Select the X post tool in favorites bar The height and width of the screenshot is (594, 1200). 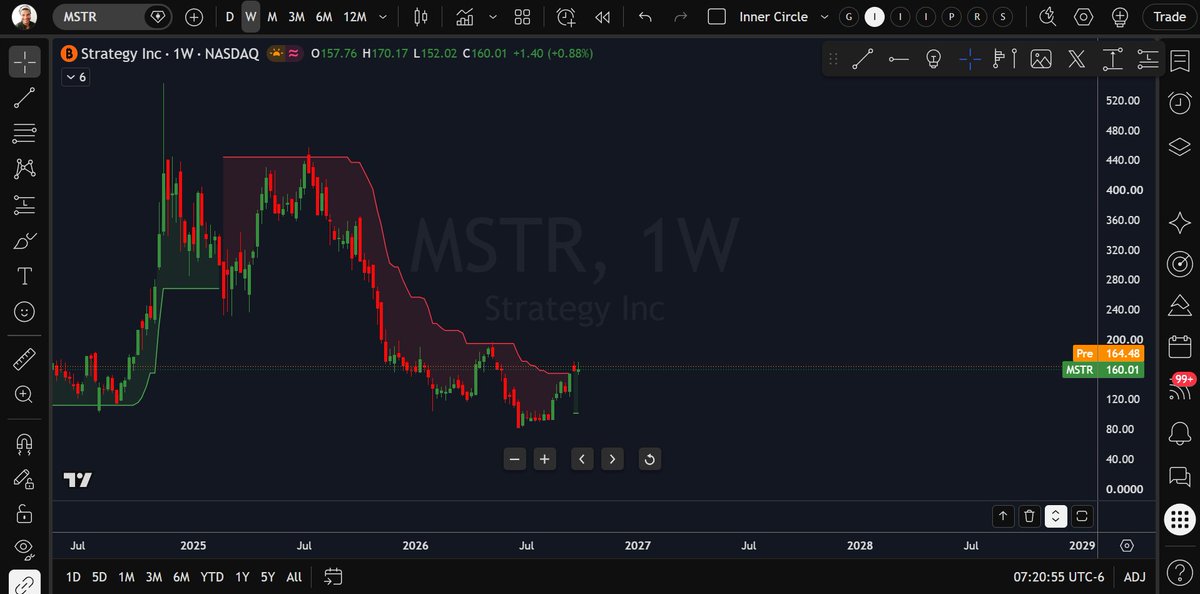pos(1076,60)
